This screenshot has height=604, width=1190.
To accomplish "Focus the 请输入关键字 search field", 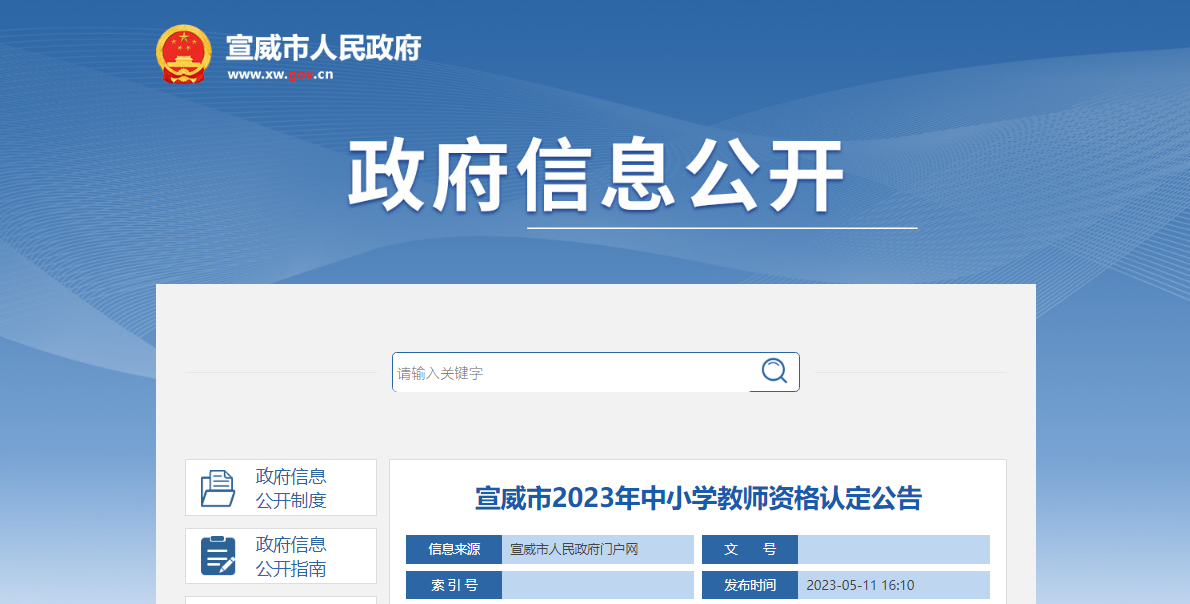I will pyautogui.click(x=571, y=373).
